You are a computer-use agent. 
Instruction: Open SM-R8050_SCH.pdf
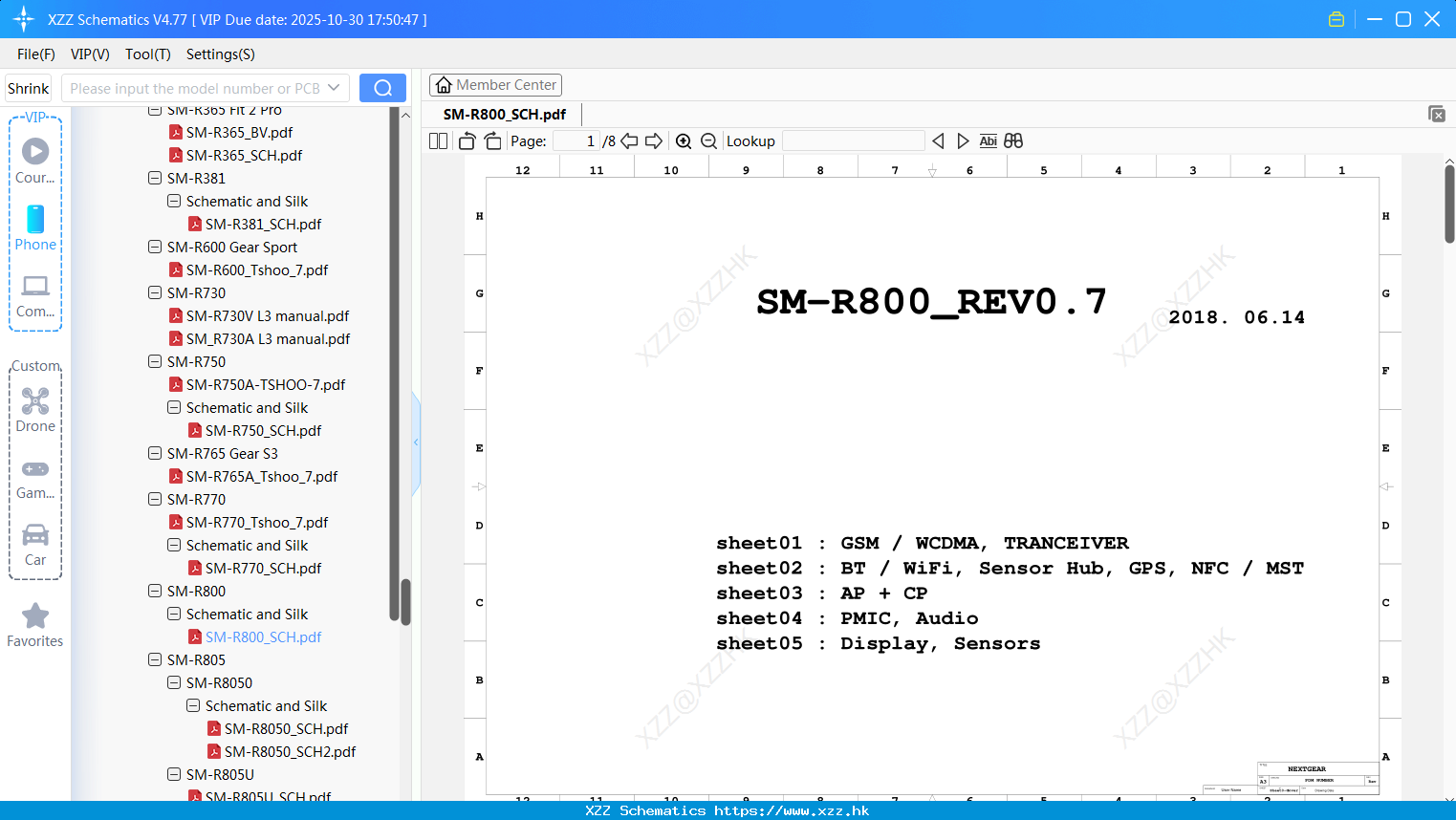coord(286,728)
